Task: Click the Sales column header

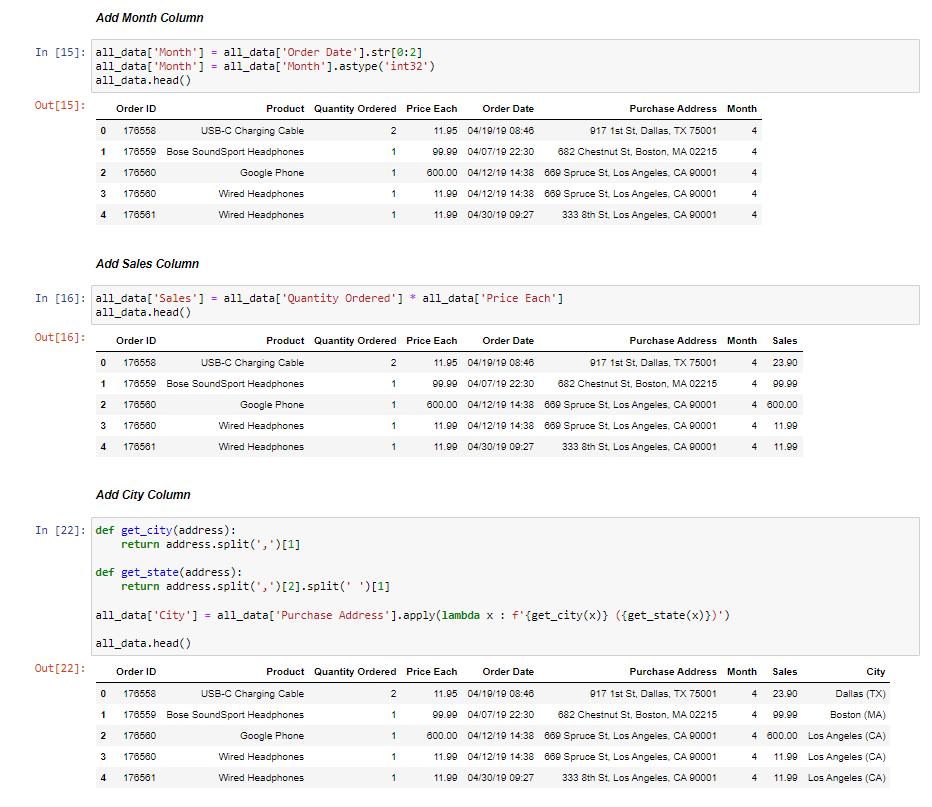Action: tap(785, 340)
